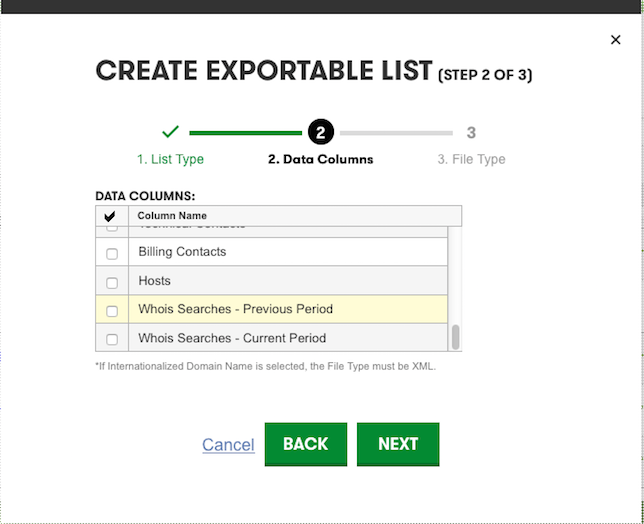Click the data columns list scrollbar thumb
644x524 pixels.
pos(455,337)
